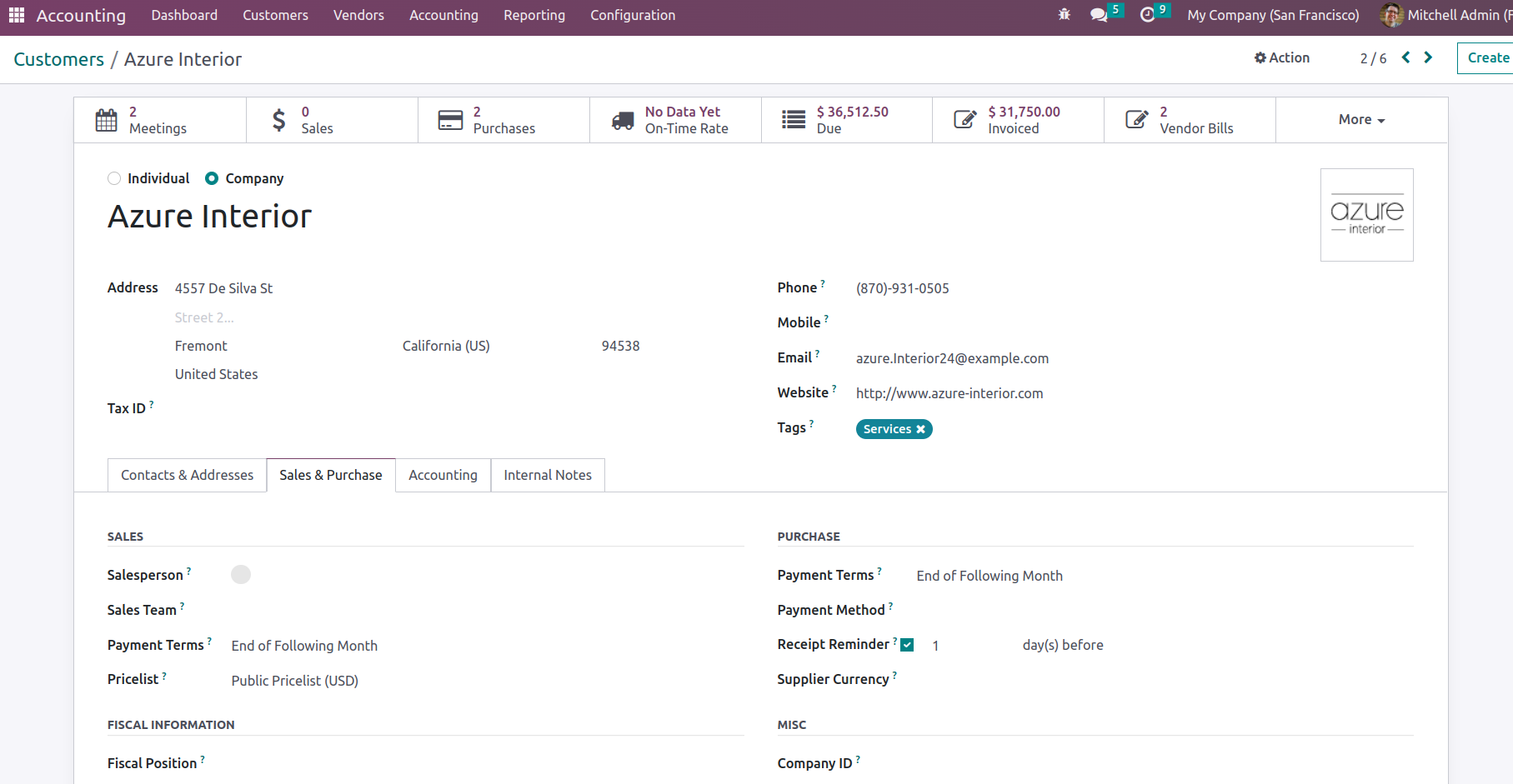
Task: Toggle the Receipt Reminder checkbox
Action: (908, 645)
